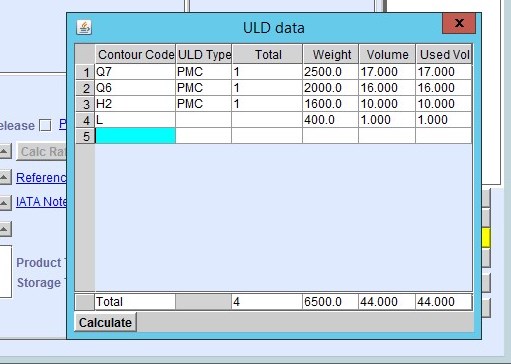511x364 pixels.
Task: Click the PMC cell in the Q6 row
Action: point(204,88)
